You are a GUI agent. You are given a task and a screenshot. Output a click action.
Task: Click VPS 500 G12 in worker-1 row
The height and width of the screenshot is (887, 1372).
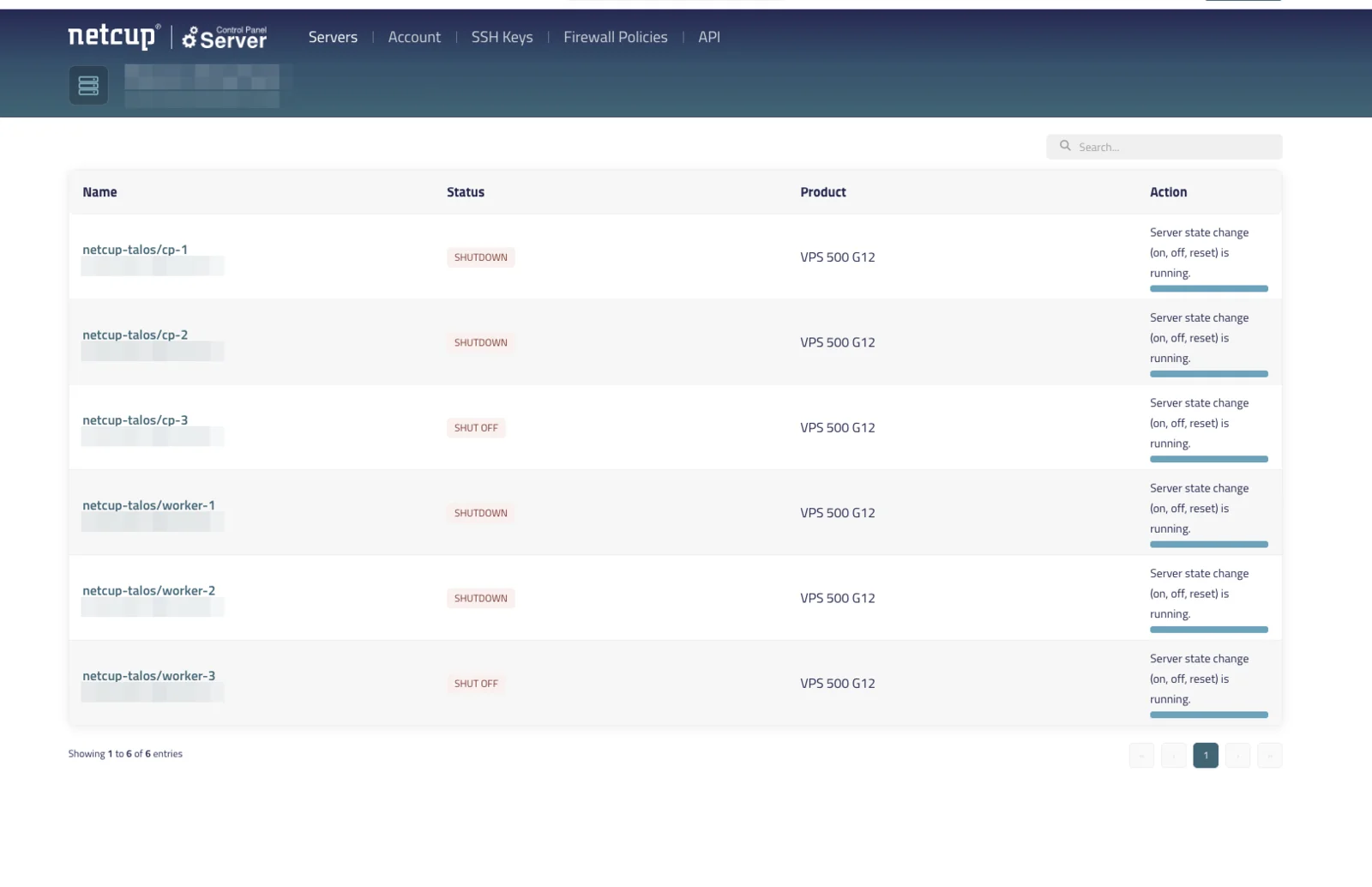click(838, 513)
